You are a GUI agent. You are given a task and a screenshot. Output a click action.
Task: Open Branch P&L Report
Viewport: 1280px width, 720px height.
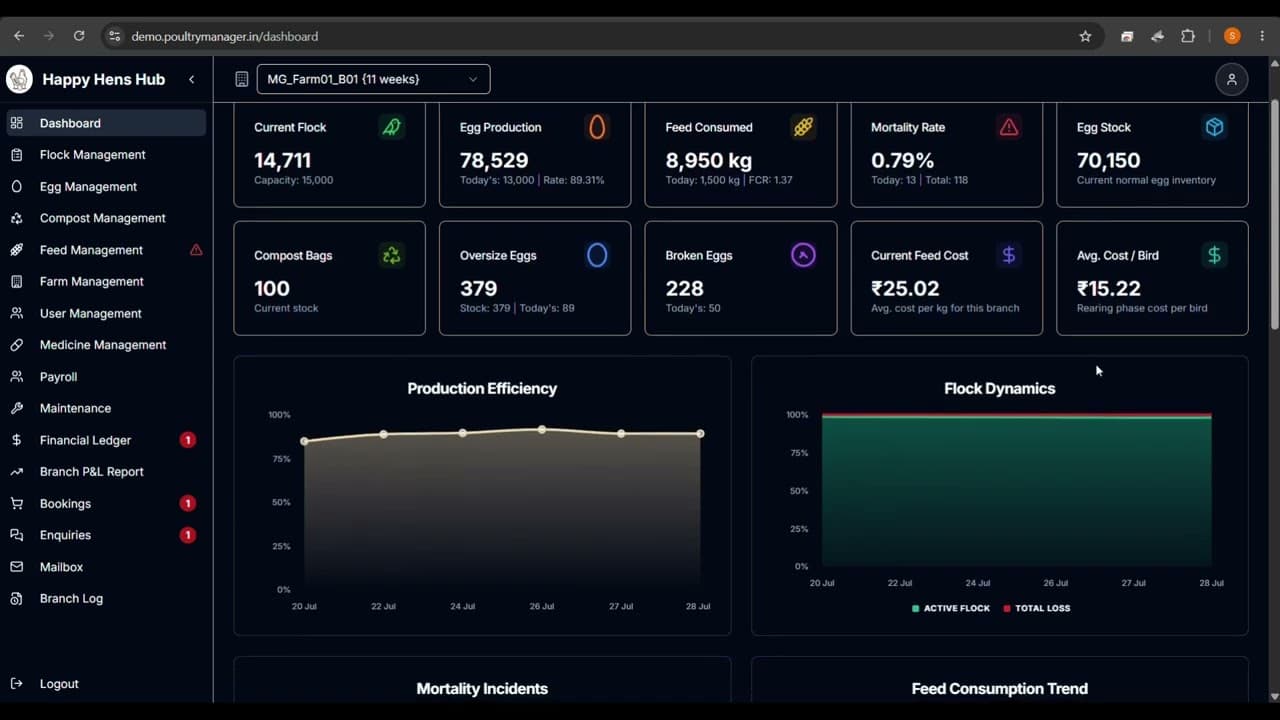[x=106, y=472]
